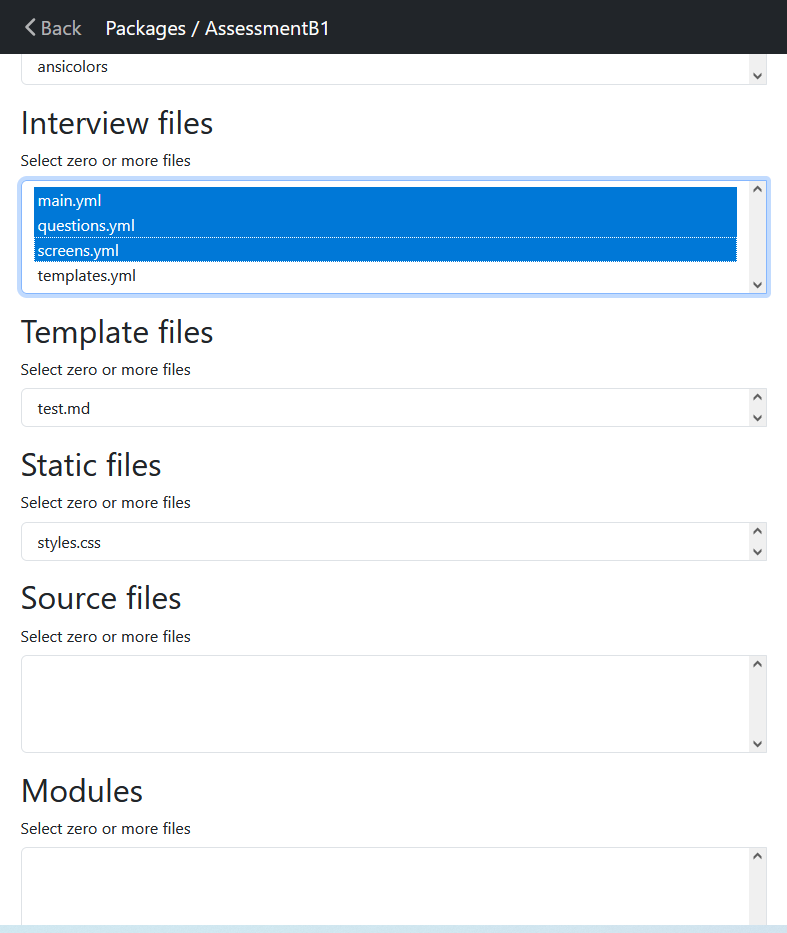Viewport: 787px width, 933px height.
Task: Select test.md in Template files
Action: 64,408
